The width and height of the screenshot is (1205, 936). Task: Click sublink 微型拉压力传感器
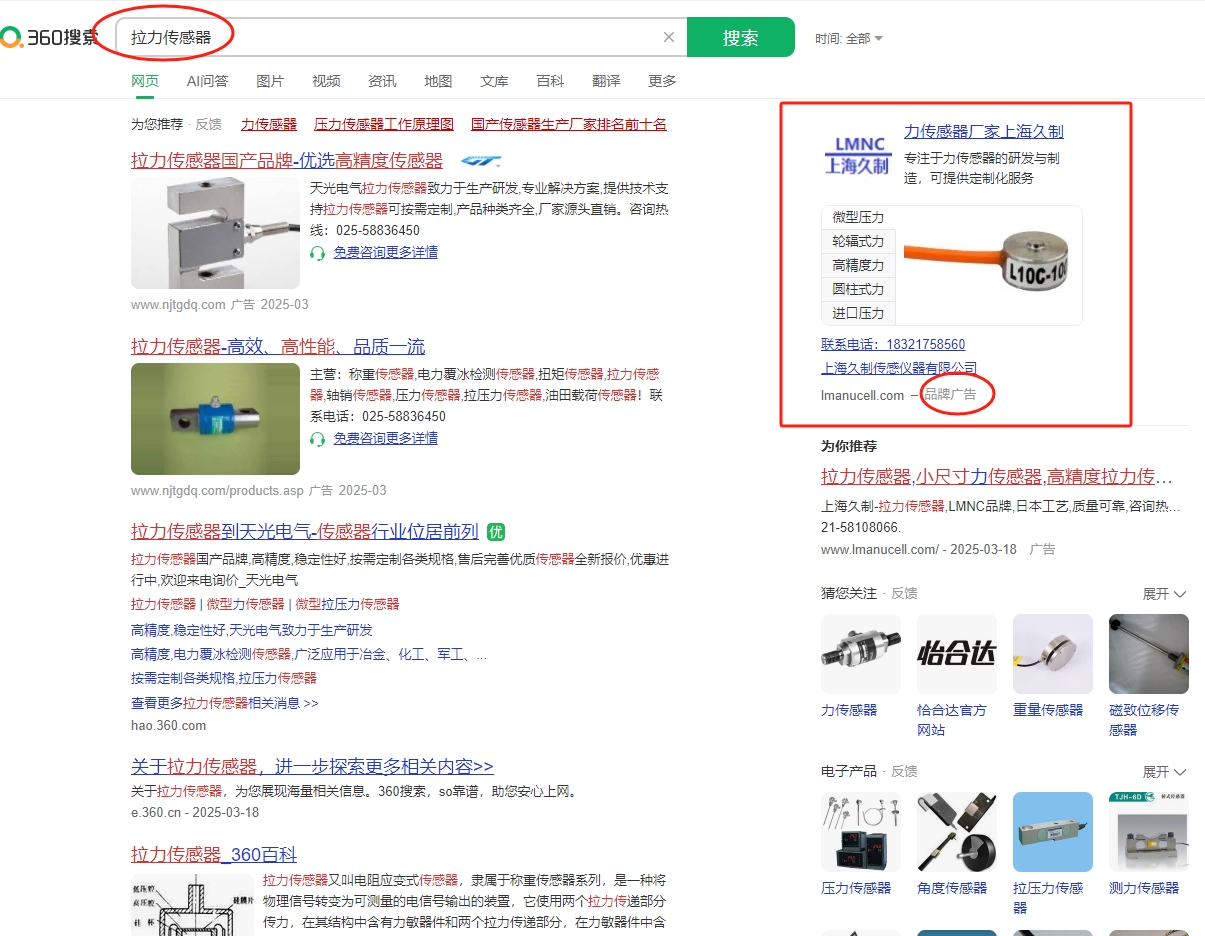pos(347,604)
